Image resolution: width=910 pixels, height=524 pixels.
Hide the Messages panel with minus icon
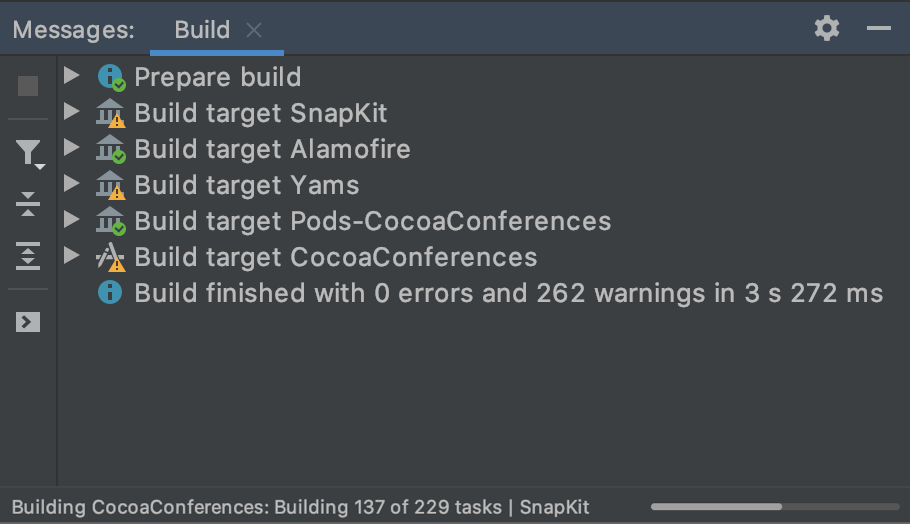(x=879, y=28)
